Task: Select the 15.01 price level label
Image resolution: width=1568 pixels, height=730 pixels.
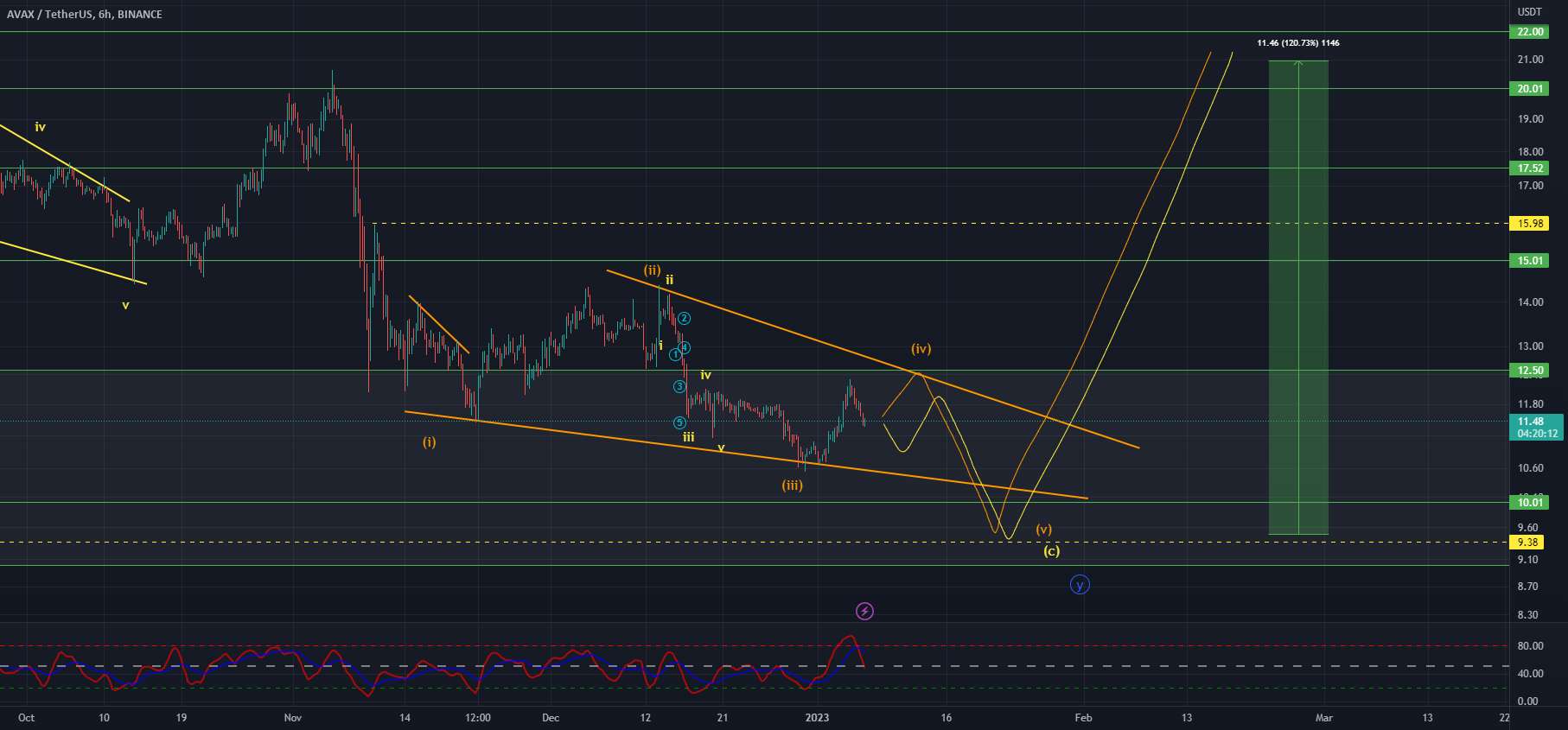Action: 1530,261
